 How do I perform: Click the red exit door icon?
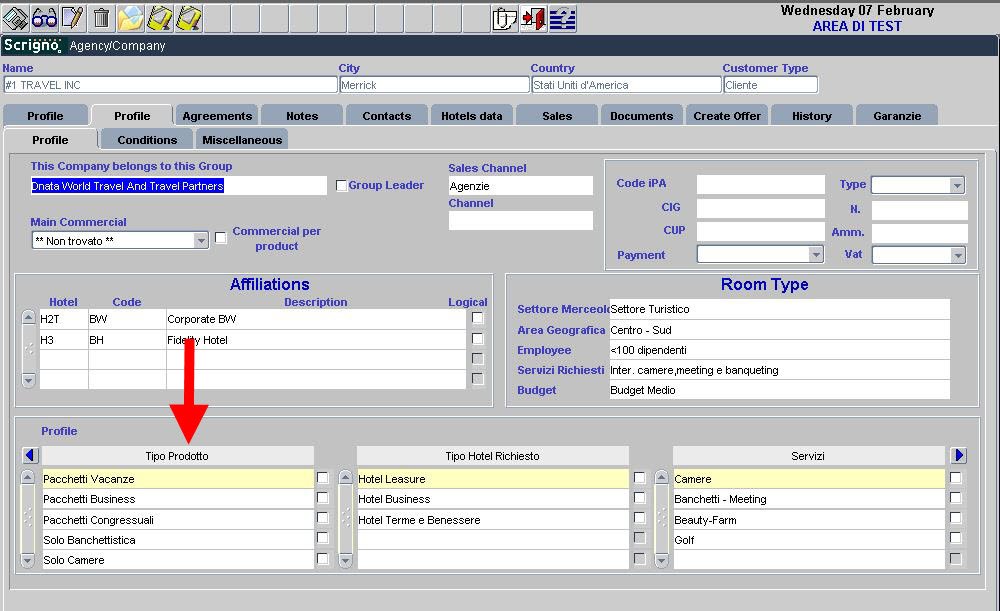click(533, 18)
